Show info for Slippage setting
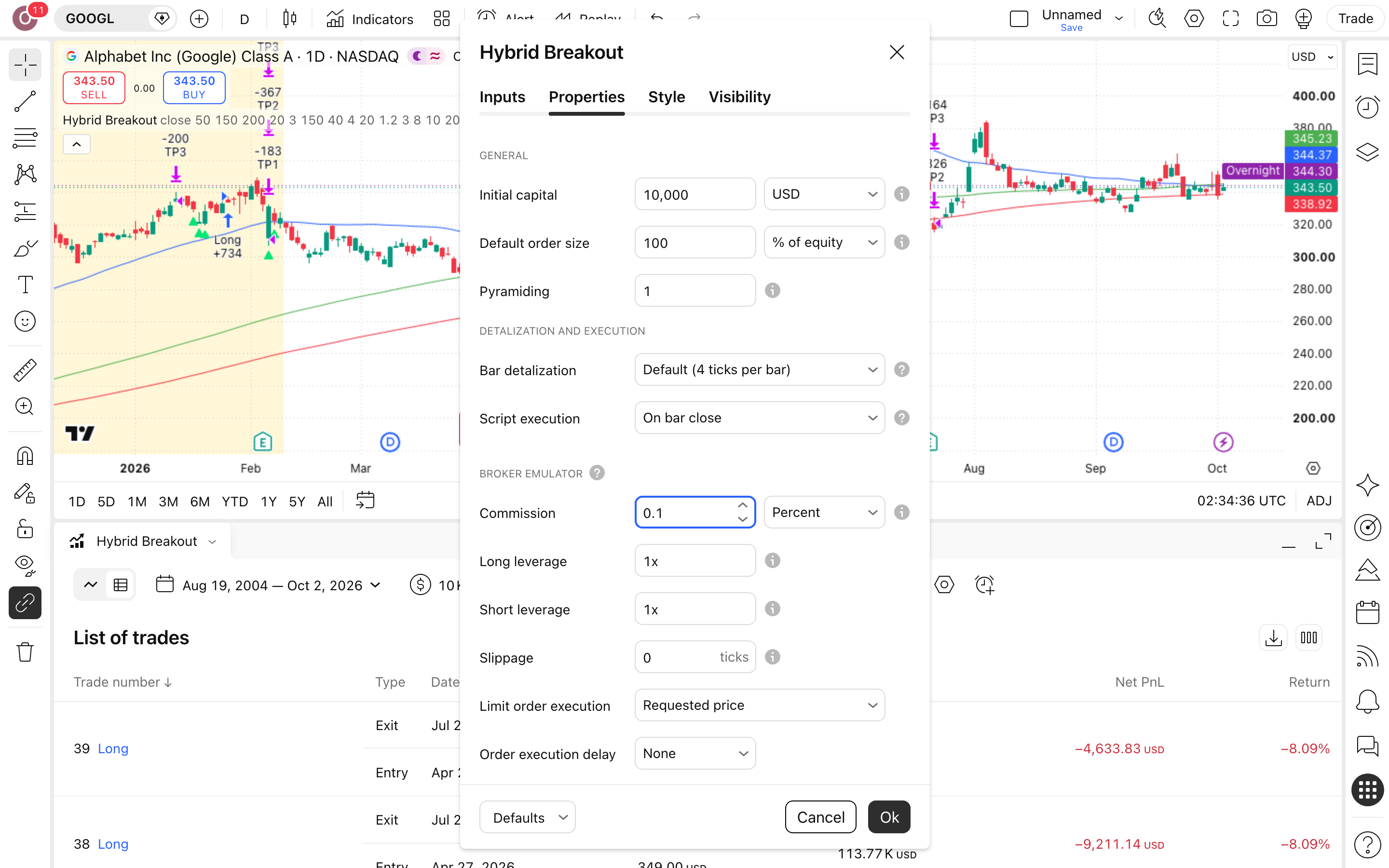This screenshot has height=868, width=1389. 773,657
